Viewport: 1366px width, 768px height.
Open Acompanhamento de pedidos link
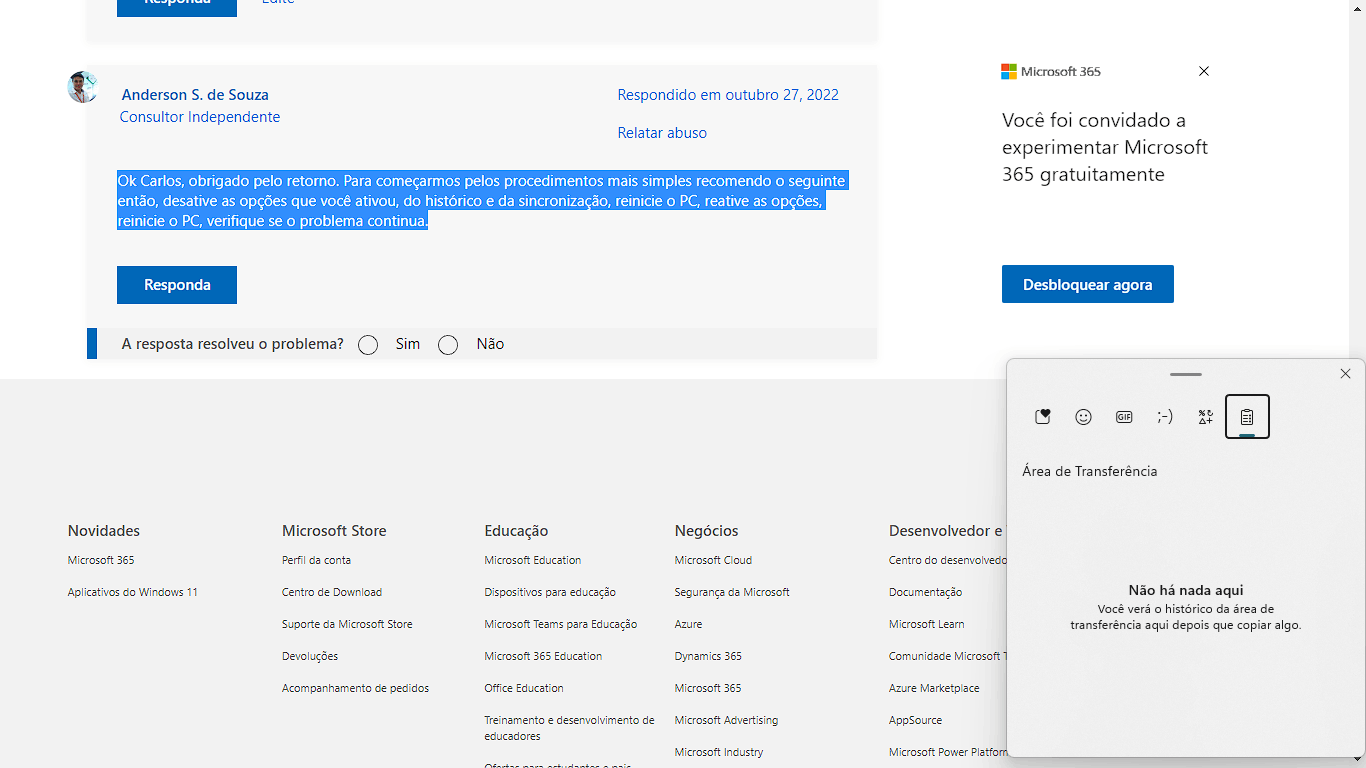(355, 688)
